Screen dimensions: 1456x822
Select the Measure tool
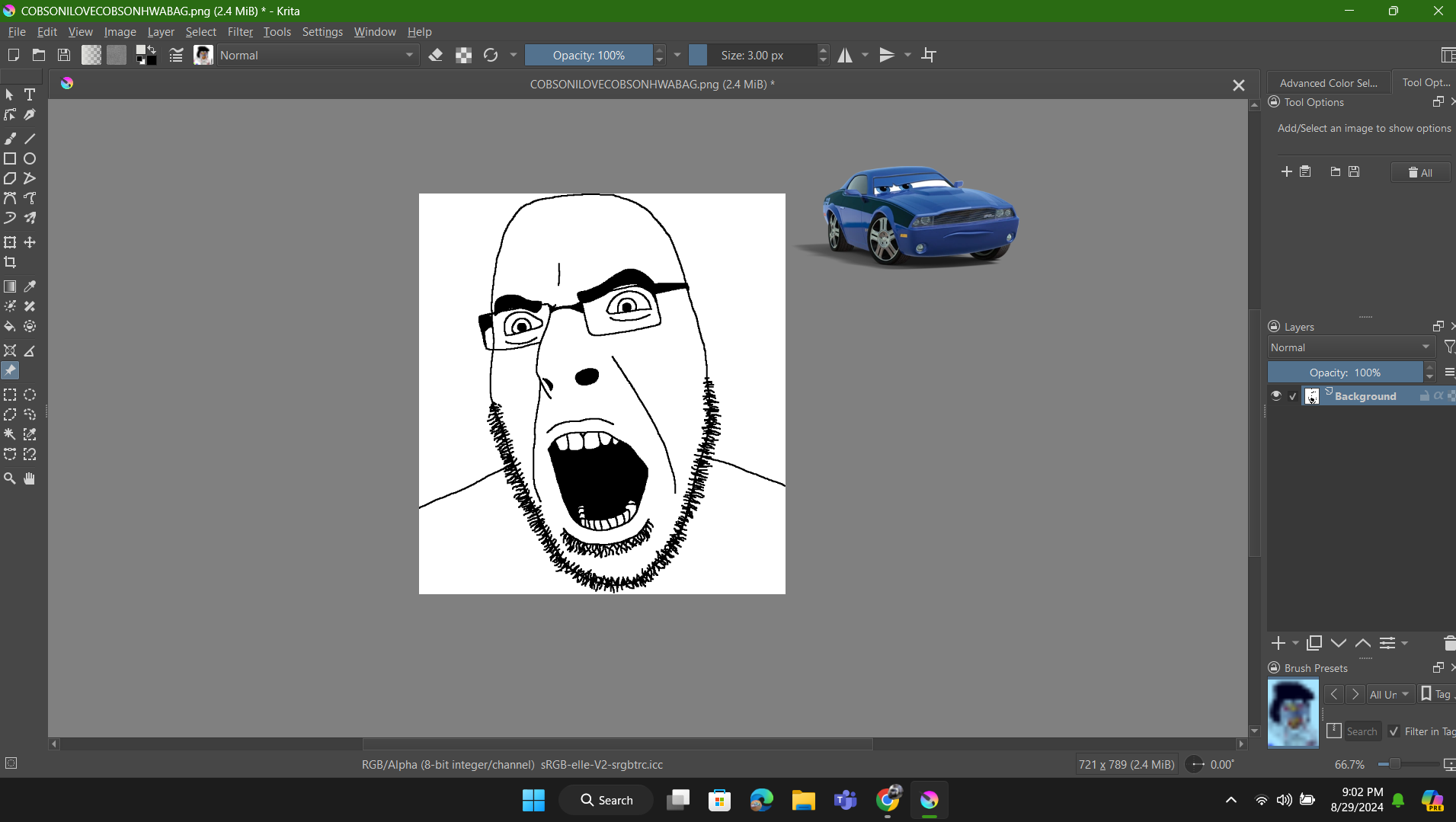pos(30,350)
